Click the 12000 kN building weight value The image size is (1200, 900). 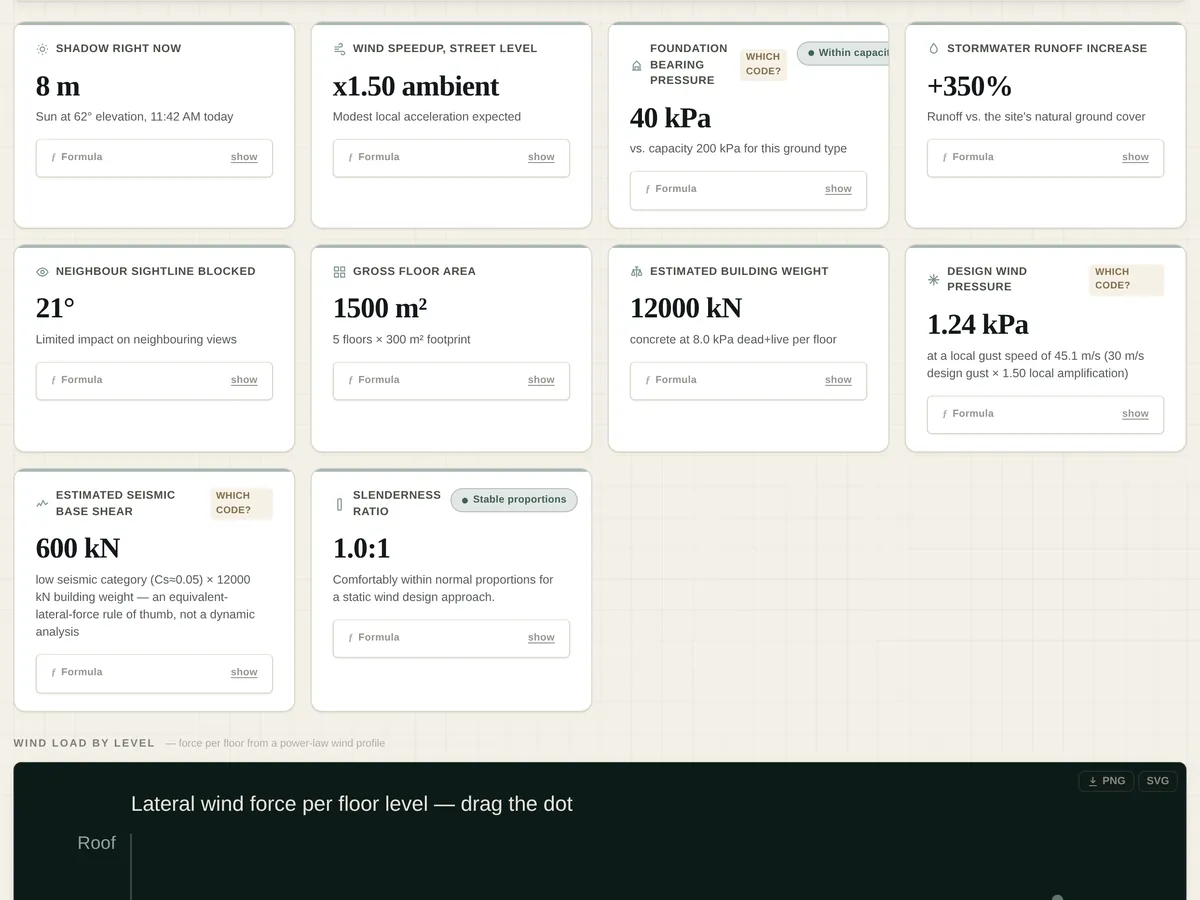[x=686, y=309]
